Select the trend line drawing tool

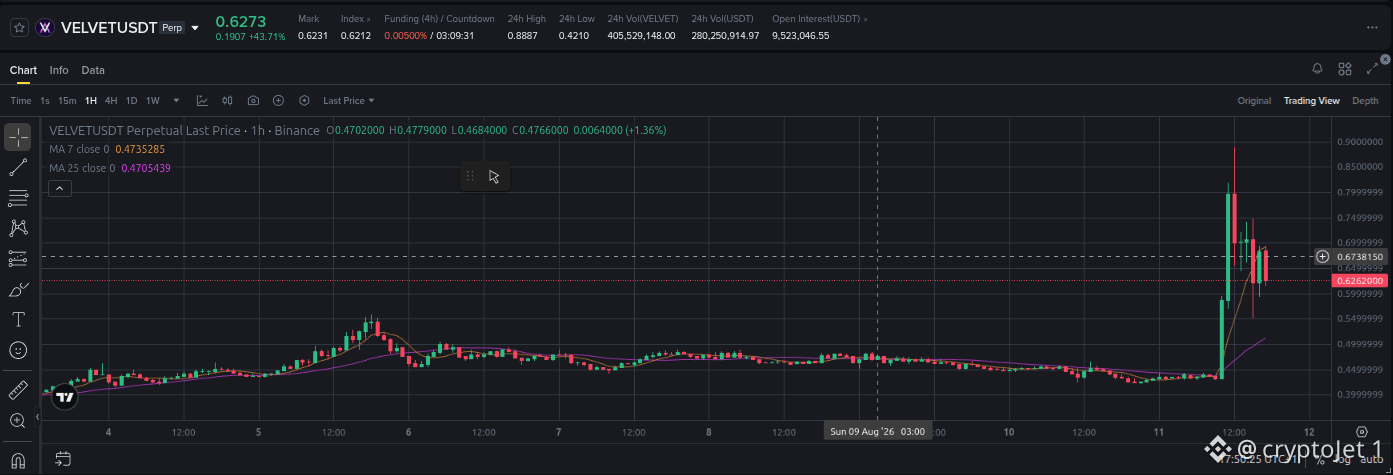pyautogui.click(x=17, y=167)
